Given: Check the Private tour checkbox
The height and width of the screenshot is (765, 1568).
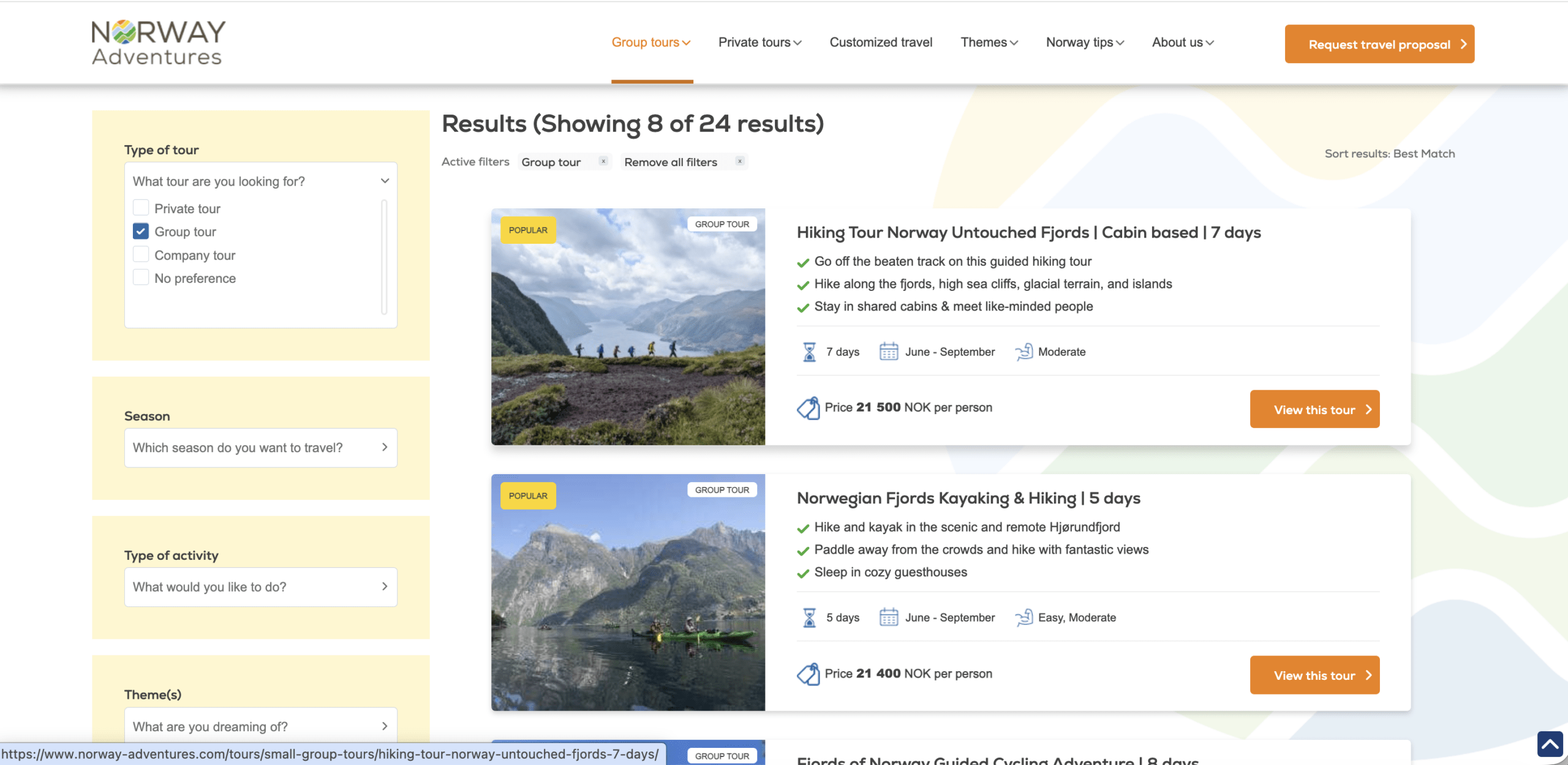Looking at the screenshot, I should [x=141, y=208].
